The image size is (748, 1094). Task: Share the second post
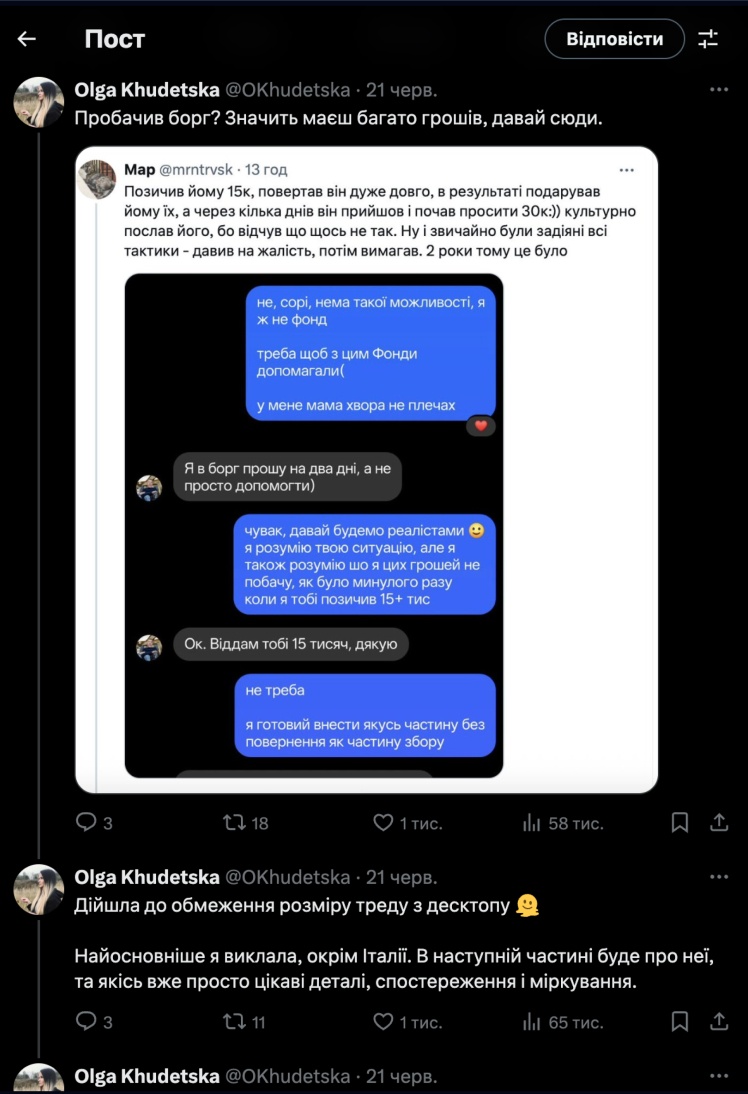(x=718, y=1022)
